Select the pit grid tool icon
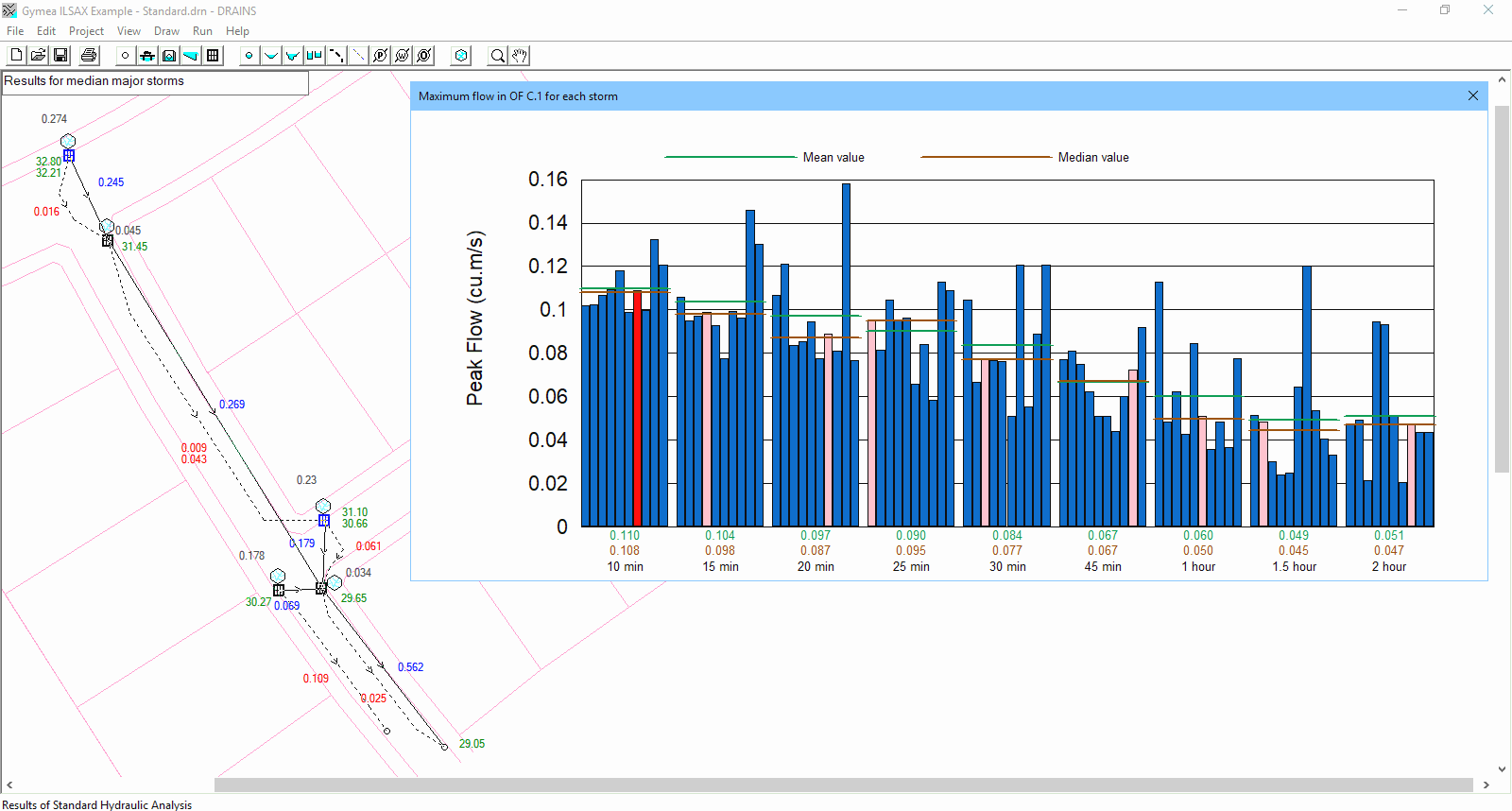 [x=213, y=56]
